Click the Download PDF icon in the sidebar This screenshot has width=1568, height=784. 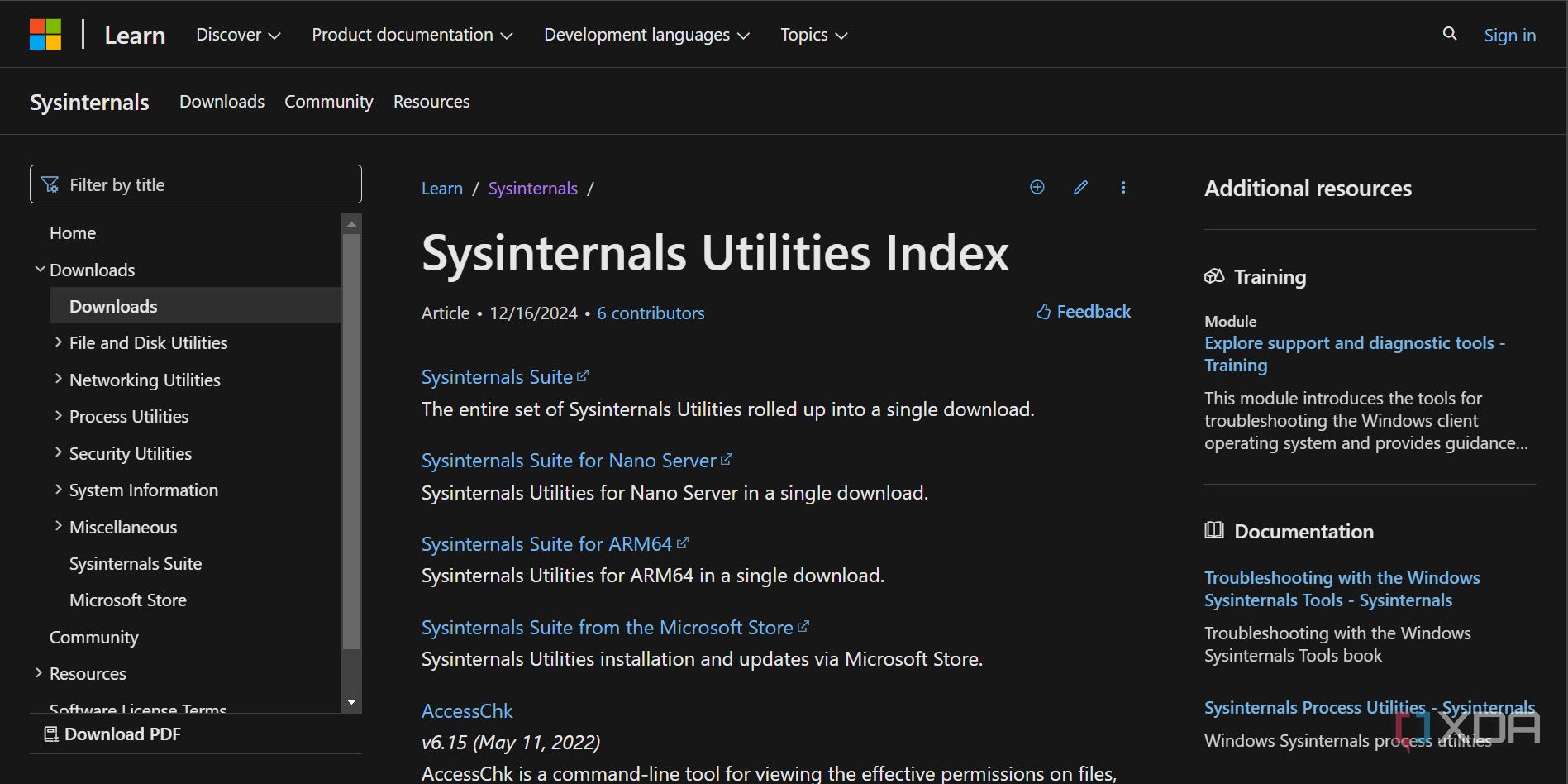pyautogui.click(x=50, y=734)
